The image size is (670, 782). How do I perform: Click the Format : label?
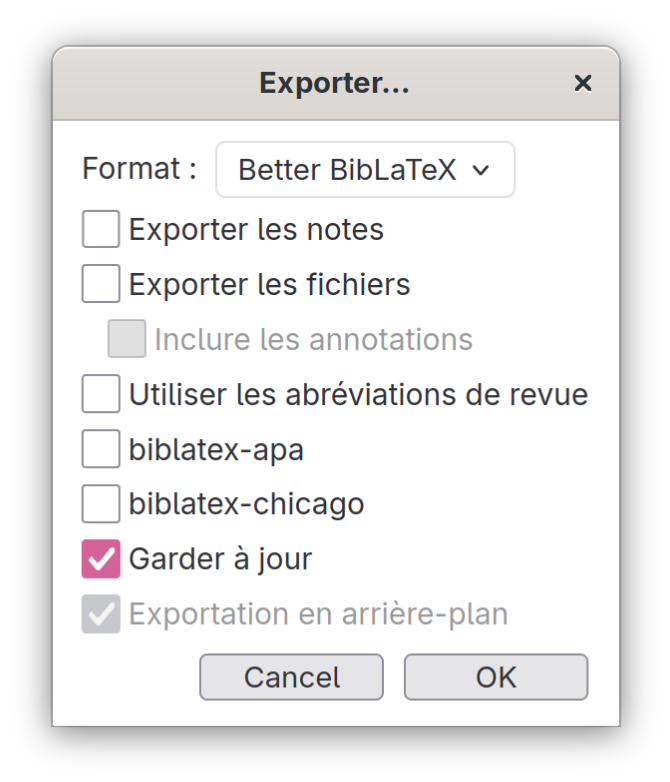(139, 169)
